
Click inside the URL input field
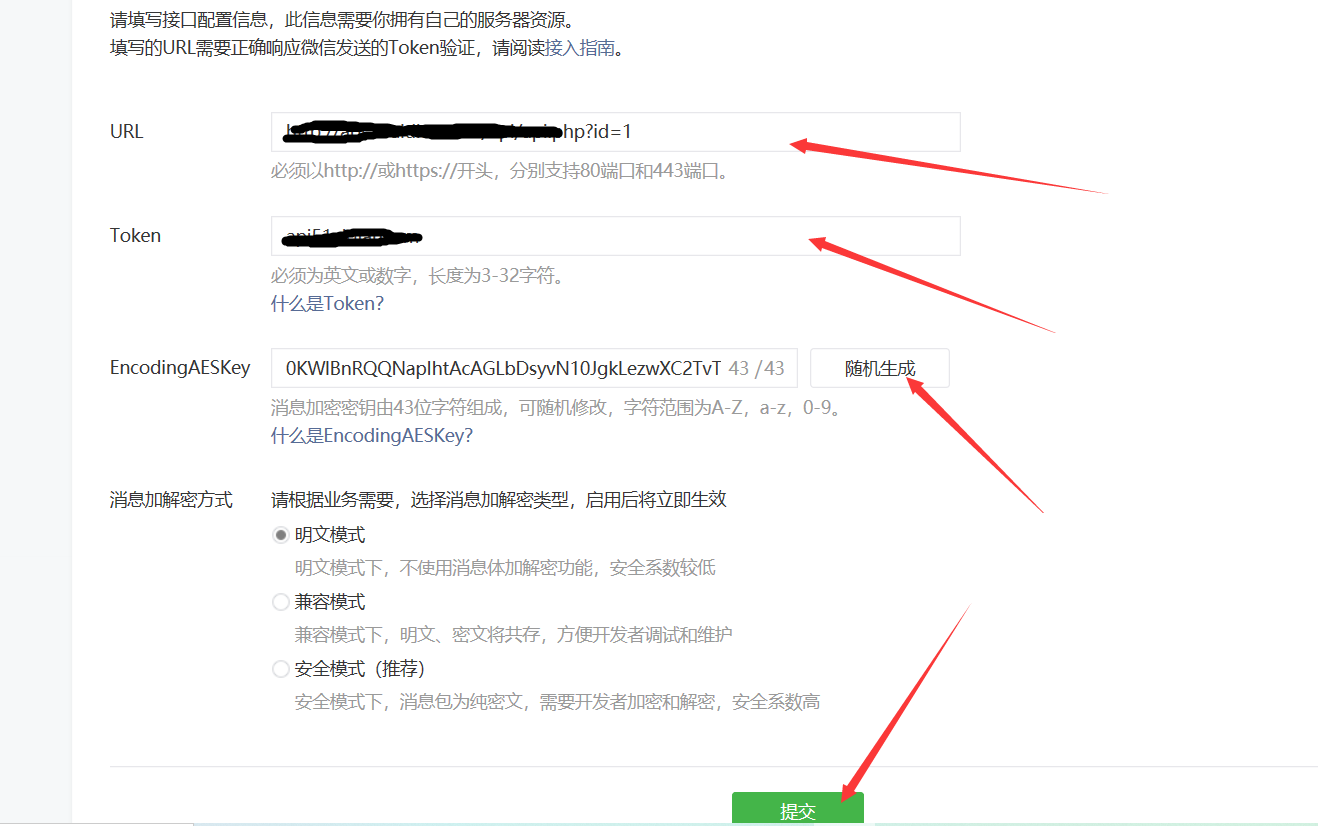tap(615, 131)
